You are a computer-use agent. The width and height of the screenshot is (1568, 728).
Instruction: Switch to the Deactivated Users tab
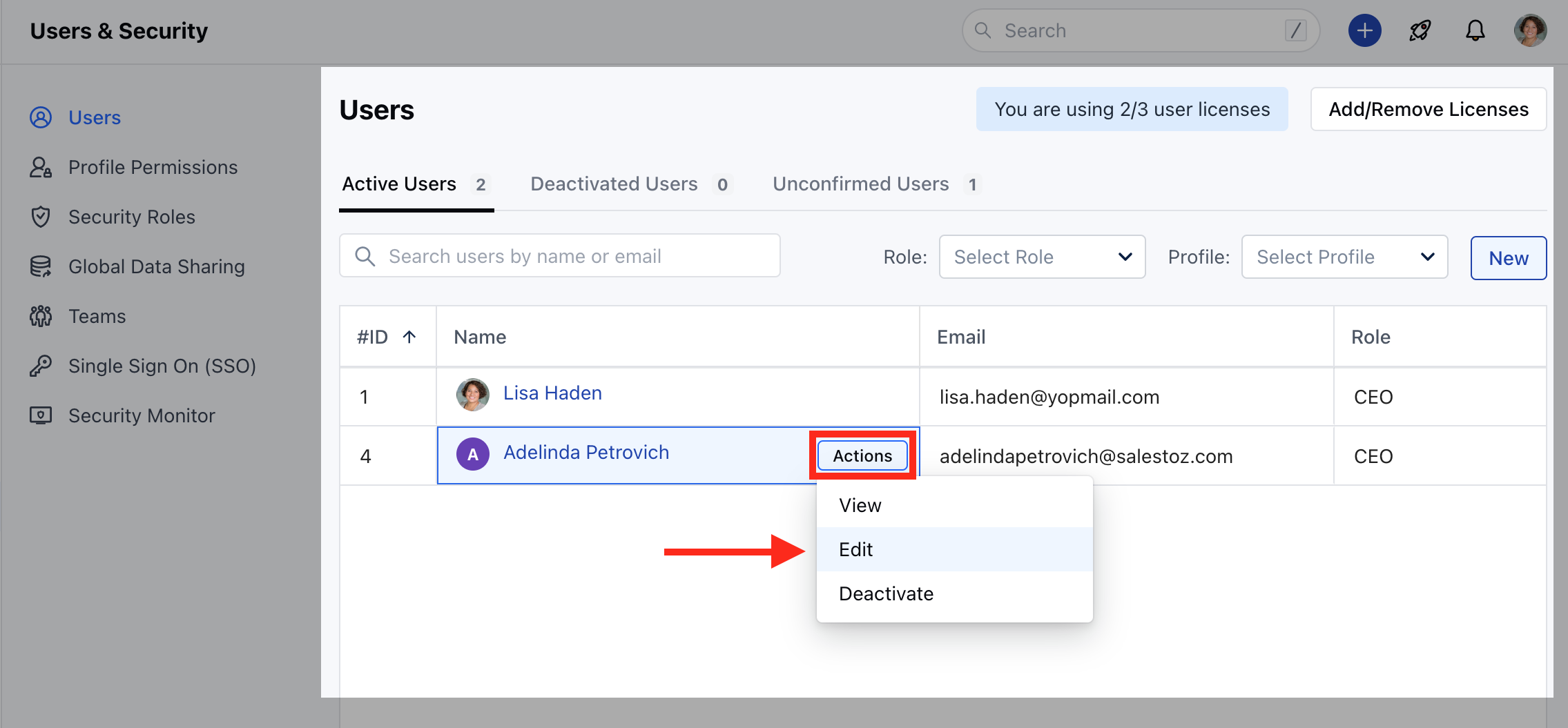[613, 184]
